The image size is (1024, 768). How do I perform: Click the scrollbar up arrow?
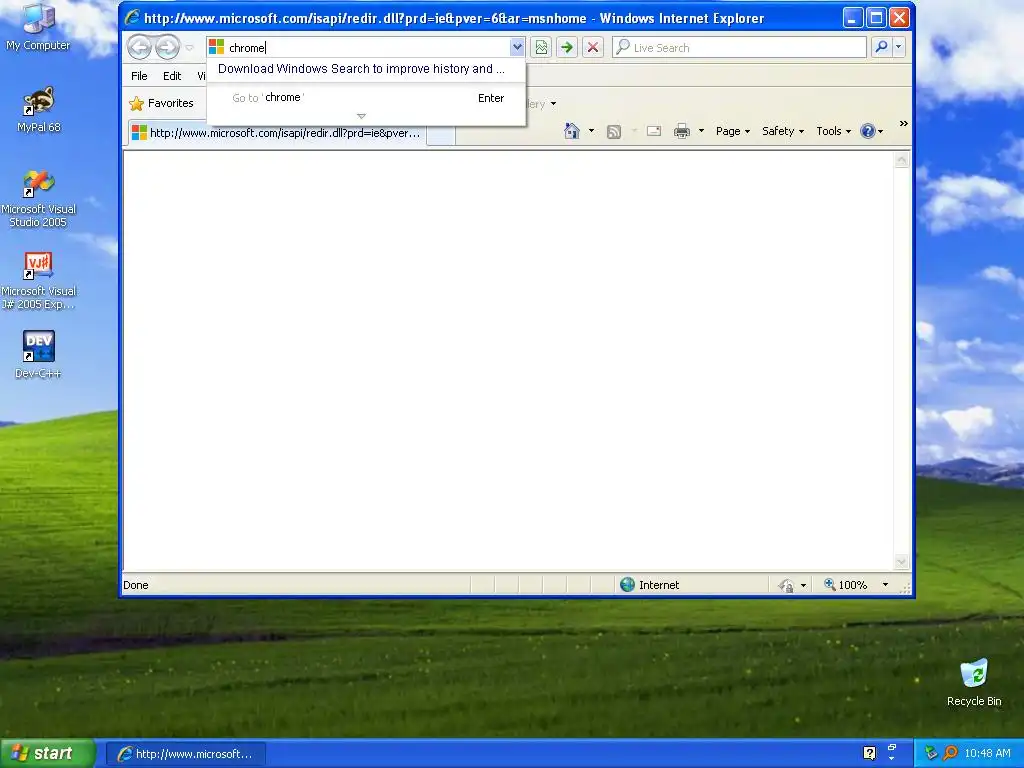(x=901, y=160)
